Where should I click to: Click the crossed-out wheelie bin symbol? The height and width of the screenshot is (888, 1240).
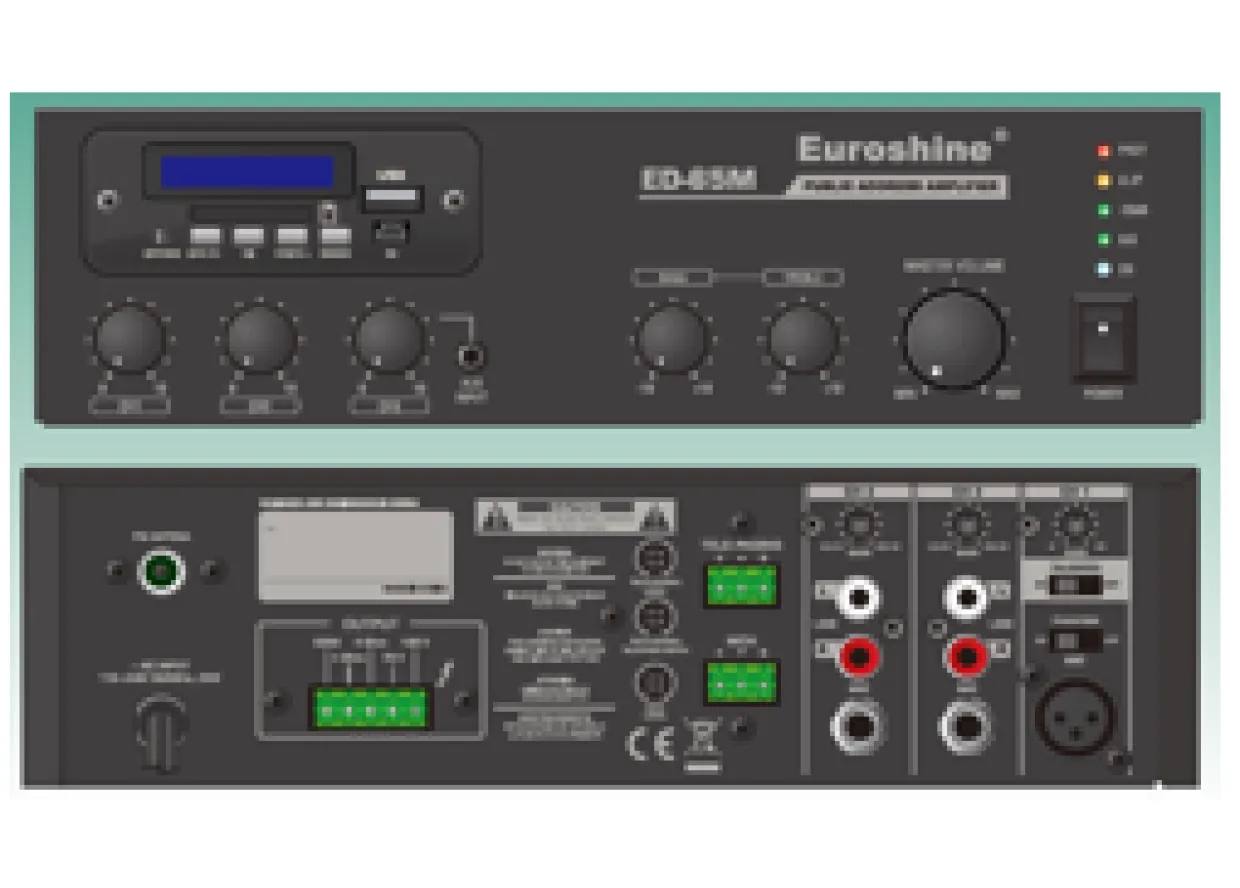click(701, 745)
